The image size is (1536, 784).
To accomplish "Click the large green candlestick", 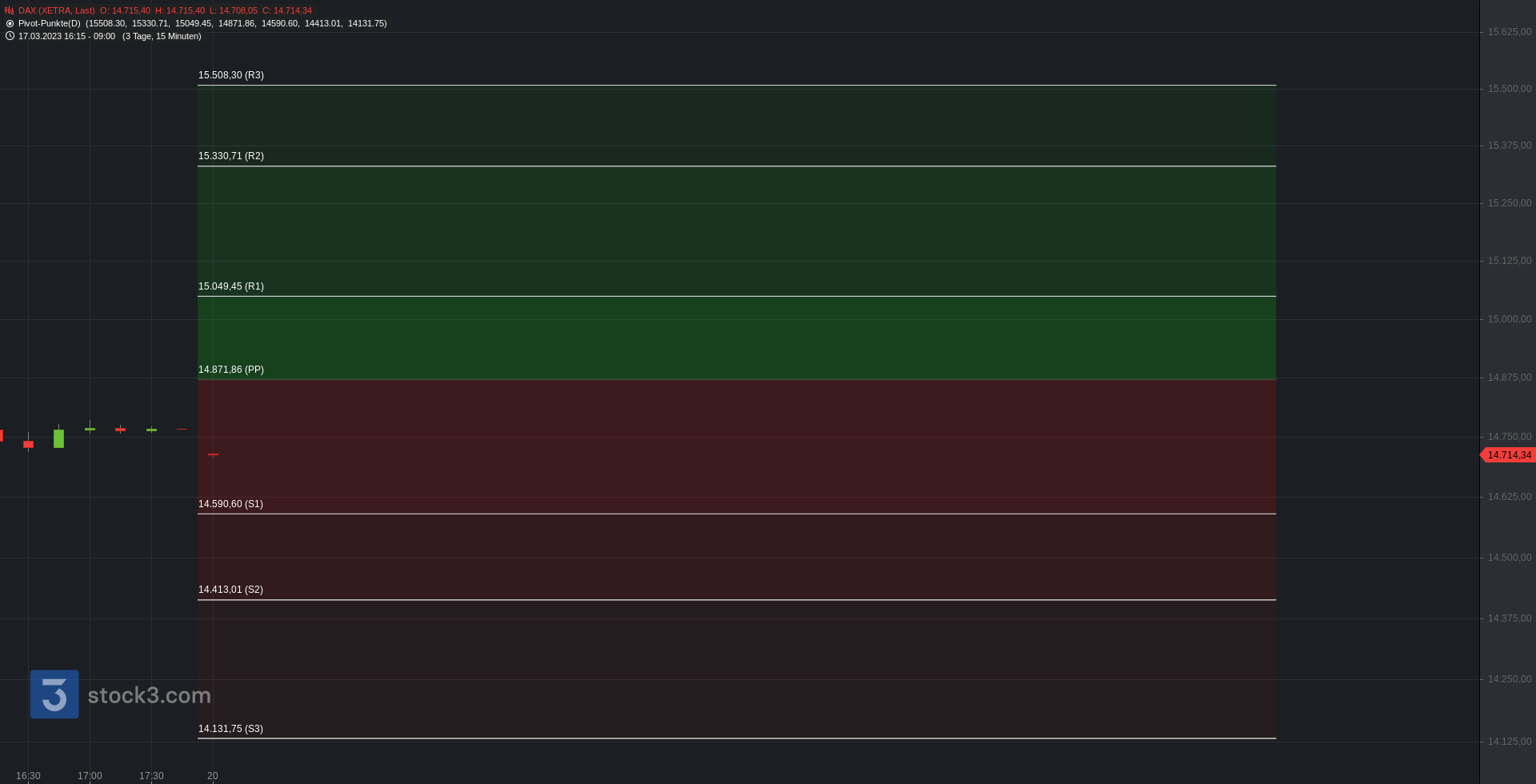I will (x=58, y=438).
